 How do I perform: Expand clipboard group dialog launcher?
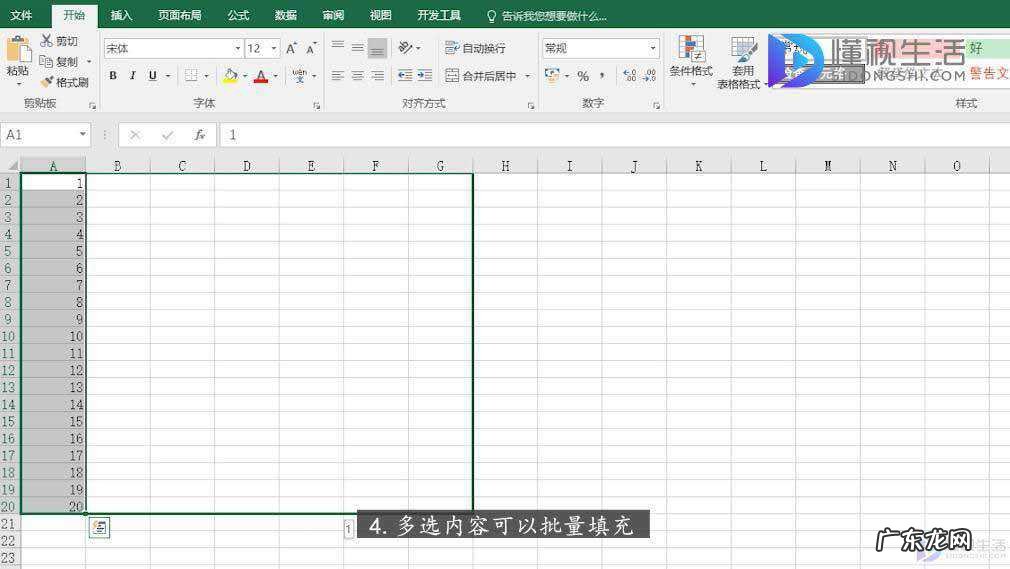[x=92, y=105]
